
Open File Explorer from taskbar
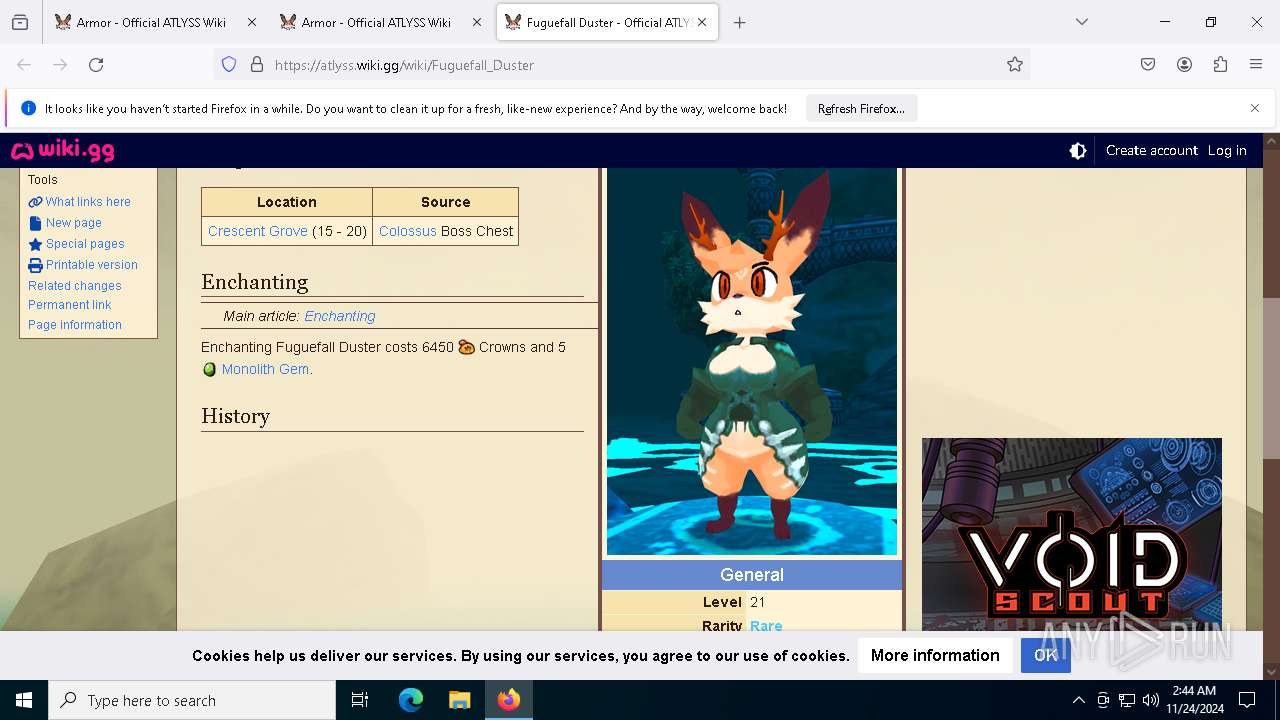459,700
